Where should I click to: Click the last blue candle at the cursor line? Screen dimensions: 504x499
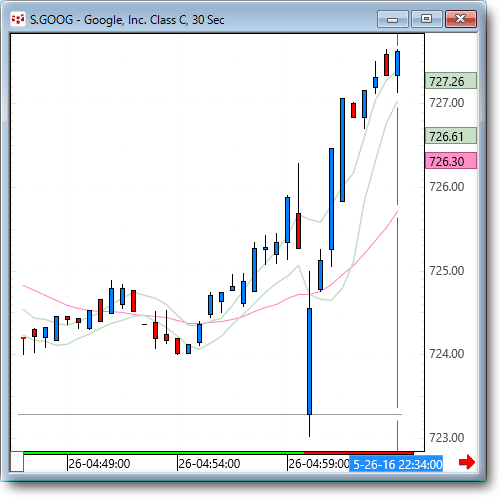tap(398, 63)
